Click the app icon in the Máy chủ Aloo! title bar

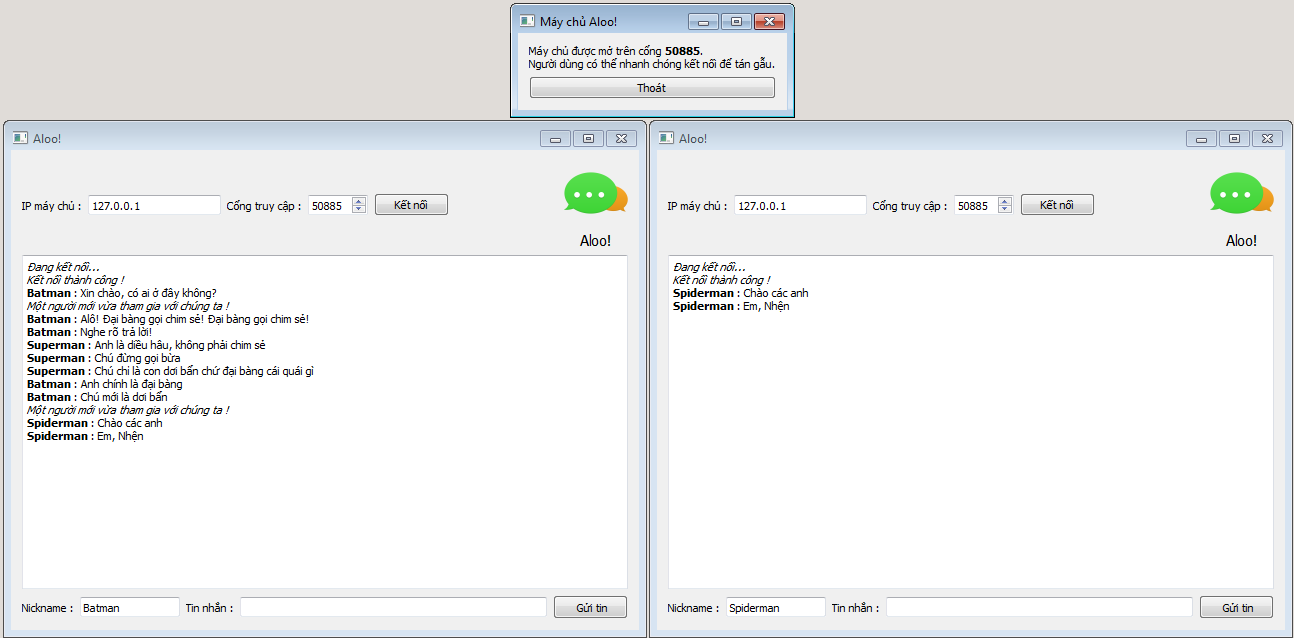coord(527,21)
